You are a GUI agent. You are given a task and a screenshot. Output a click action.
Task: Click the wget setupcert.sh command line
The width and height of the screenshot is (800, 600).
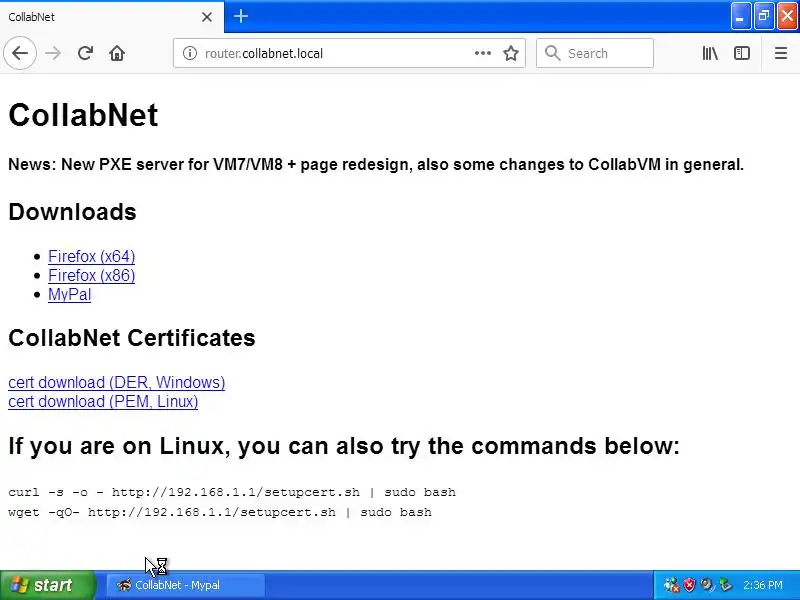pos(220,512)
